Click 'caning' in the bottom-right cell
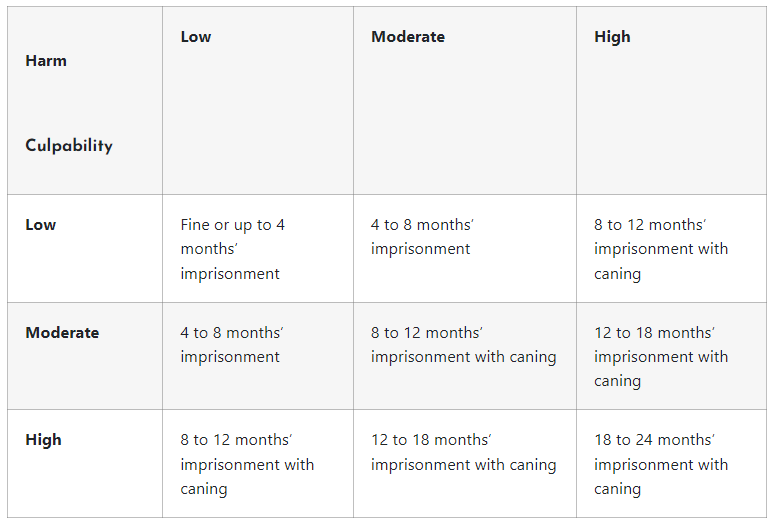The image size is (776, 525). [x=617, y=489]
